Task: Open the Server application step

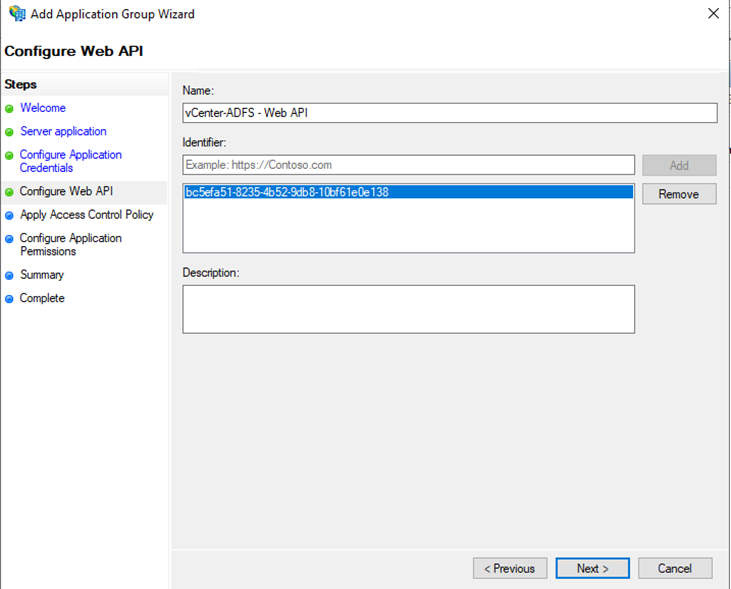Action: click(x=63, y=131)
